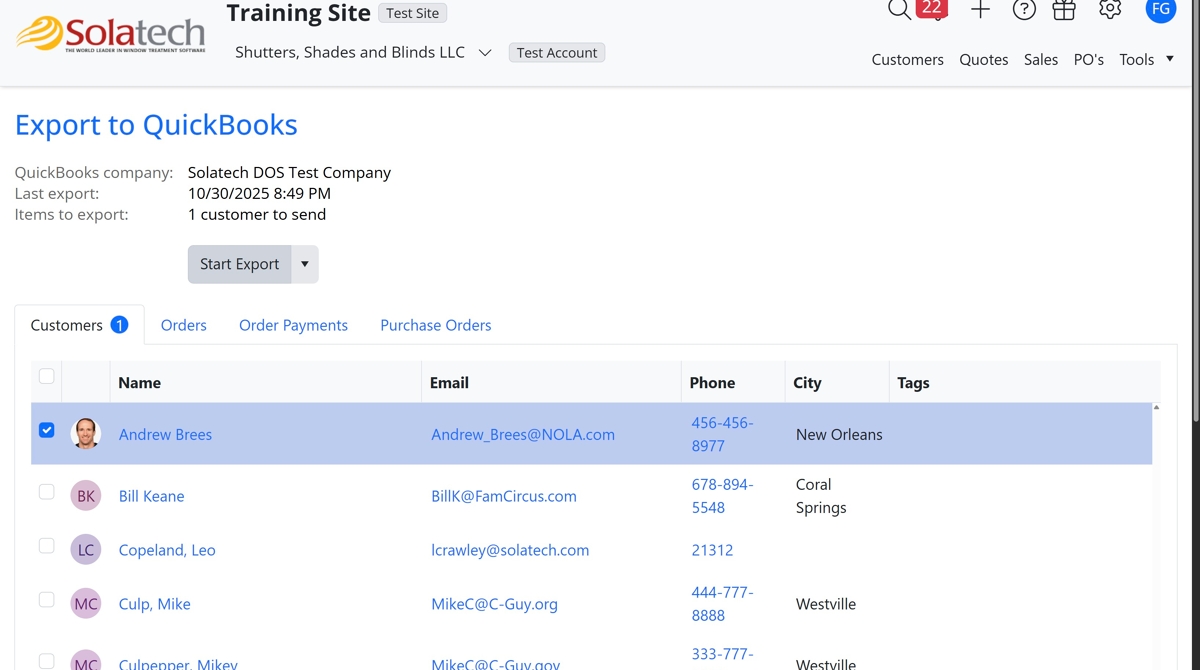Open Culp, Mike customer link
This screenshot has width=1200, height=670.
point(154,604)
